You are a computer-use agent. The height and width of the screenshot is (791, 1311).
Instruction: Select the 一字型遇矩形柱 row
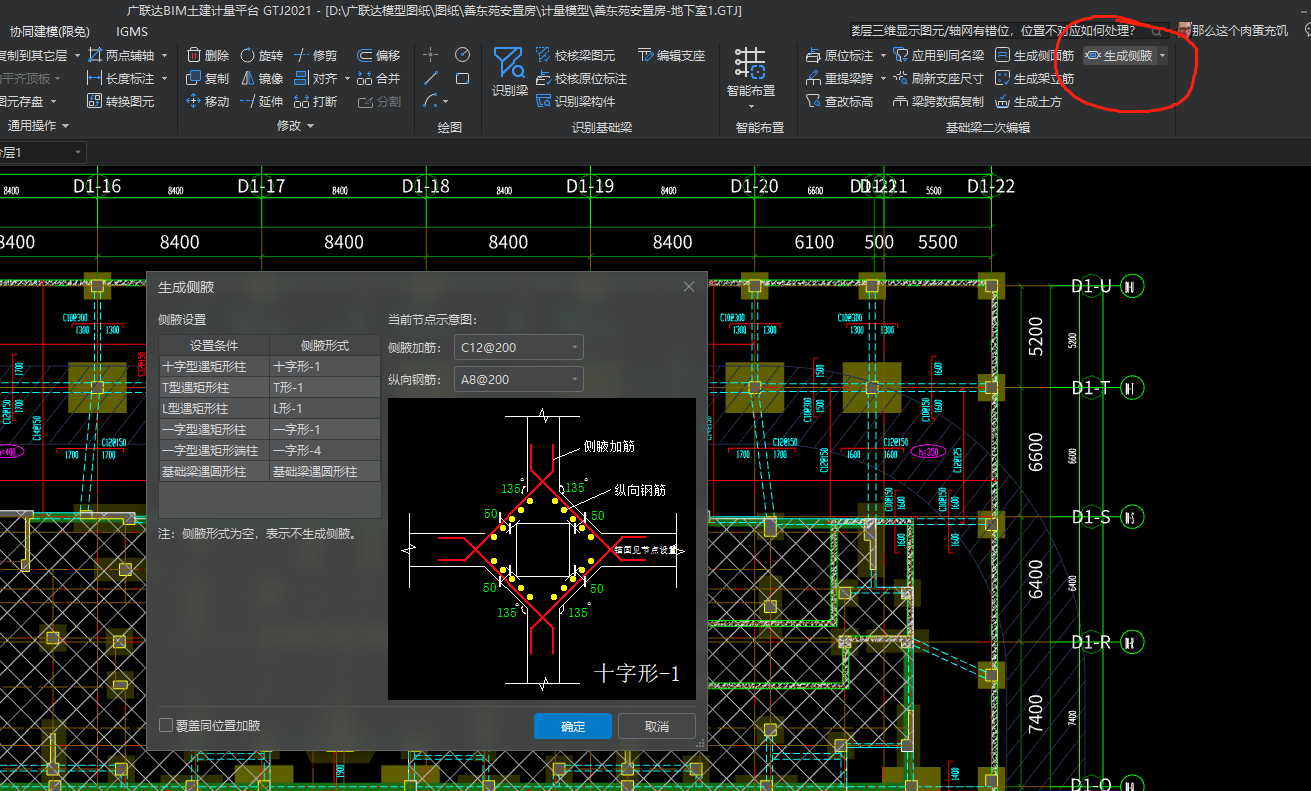pyautogui.click(x=269, y=430)
